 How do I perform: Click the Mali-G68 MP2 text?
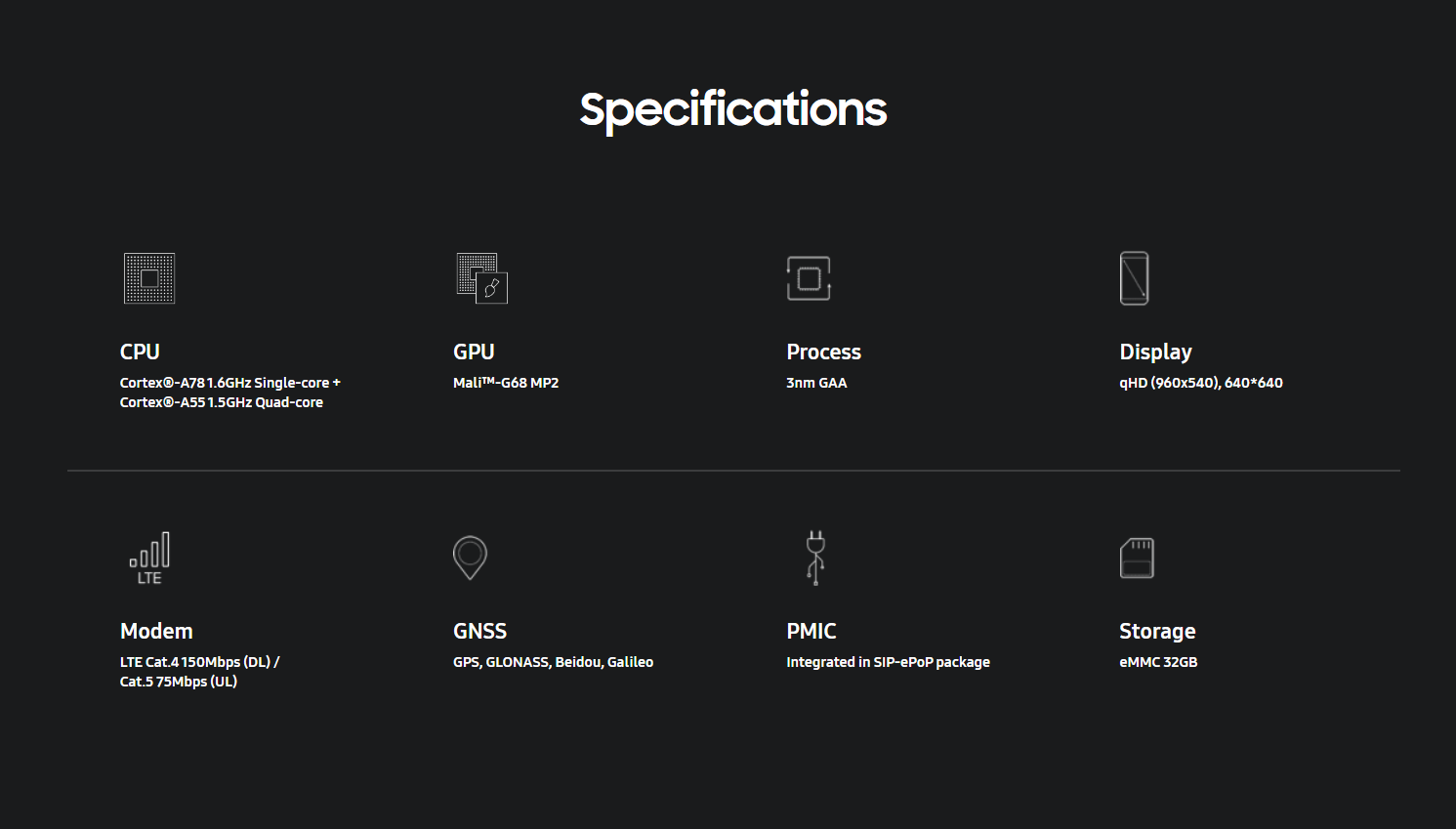point(506,383)
